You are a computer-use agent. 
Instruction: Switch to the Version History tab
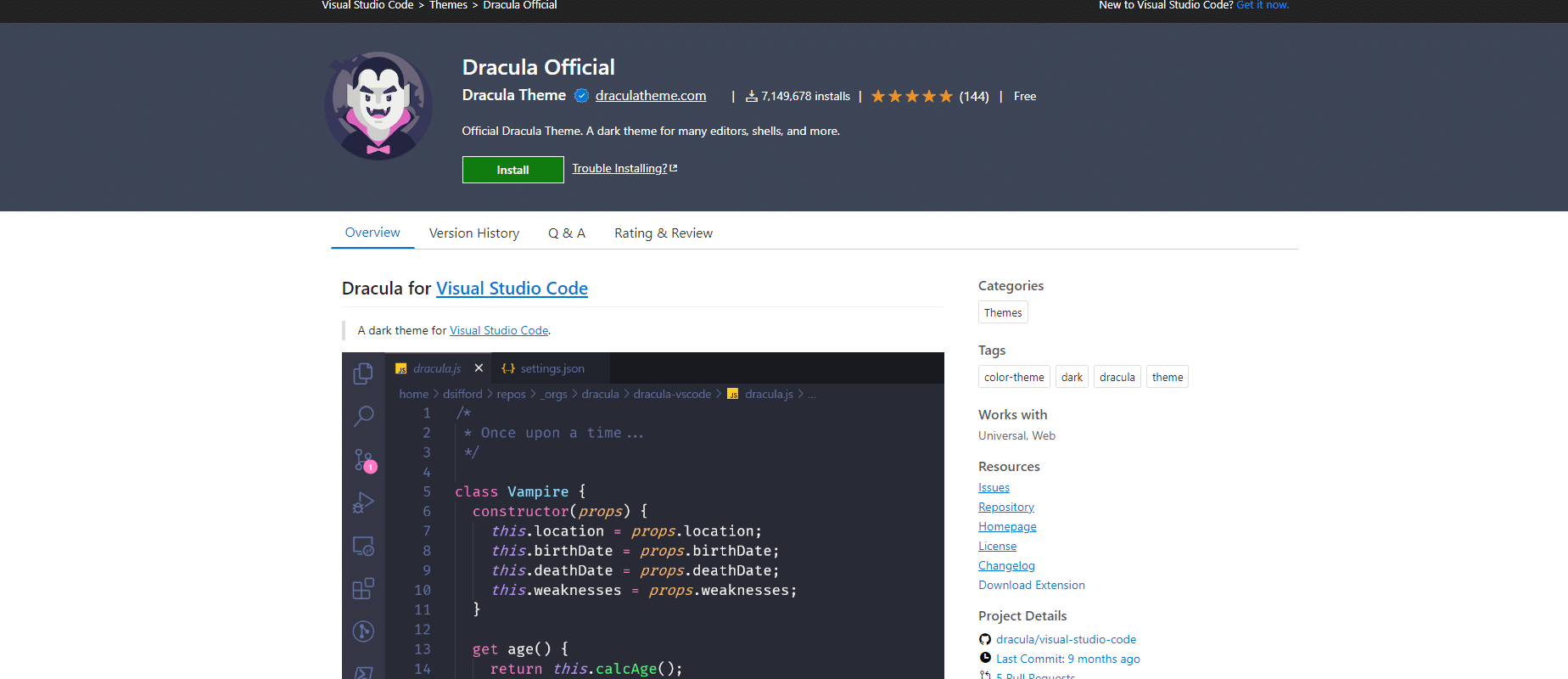[x=473, y=233]
